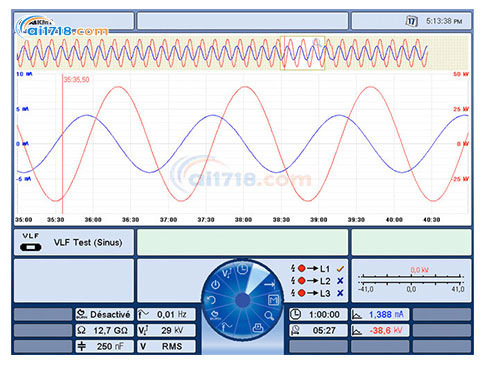The width and height of the screenshot is (485, 365).
Task: Click the ohm icon beside 12,7 GΩ
Action: click(81, 330)
